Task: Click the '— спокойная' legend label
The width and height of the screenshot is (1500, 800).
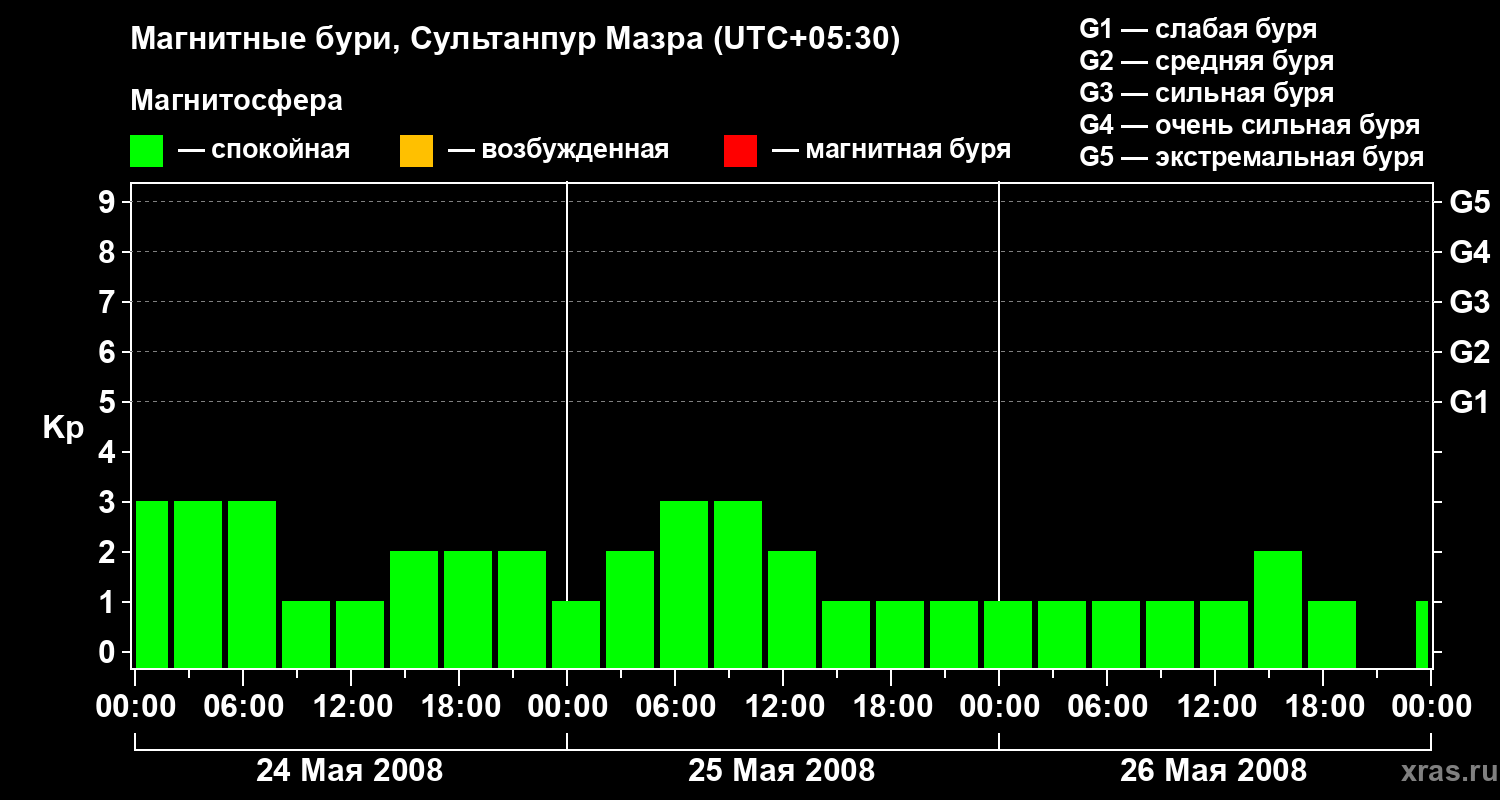Action: [264, 150]
